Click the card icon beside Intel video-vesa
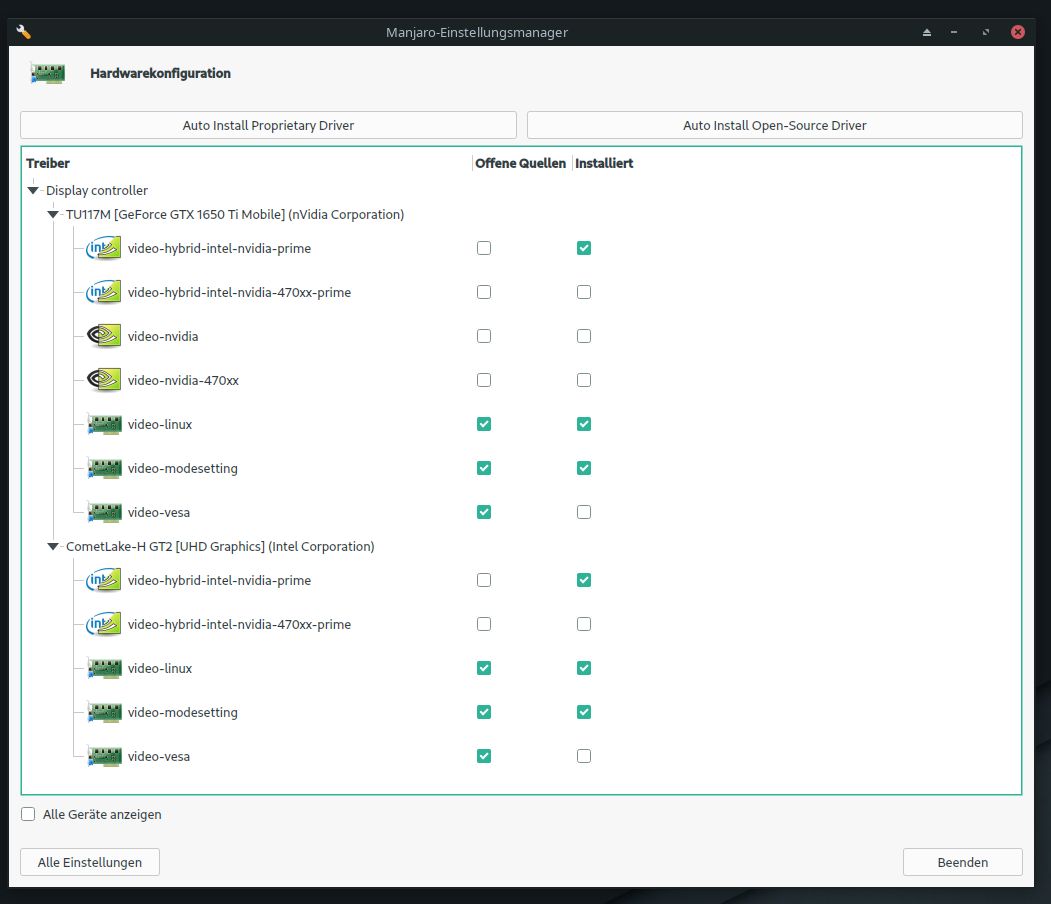Viewport: 1051px width, 904px height. (104, 756)
